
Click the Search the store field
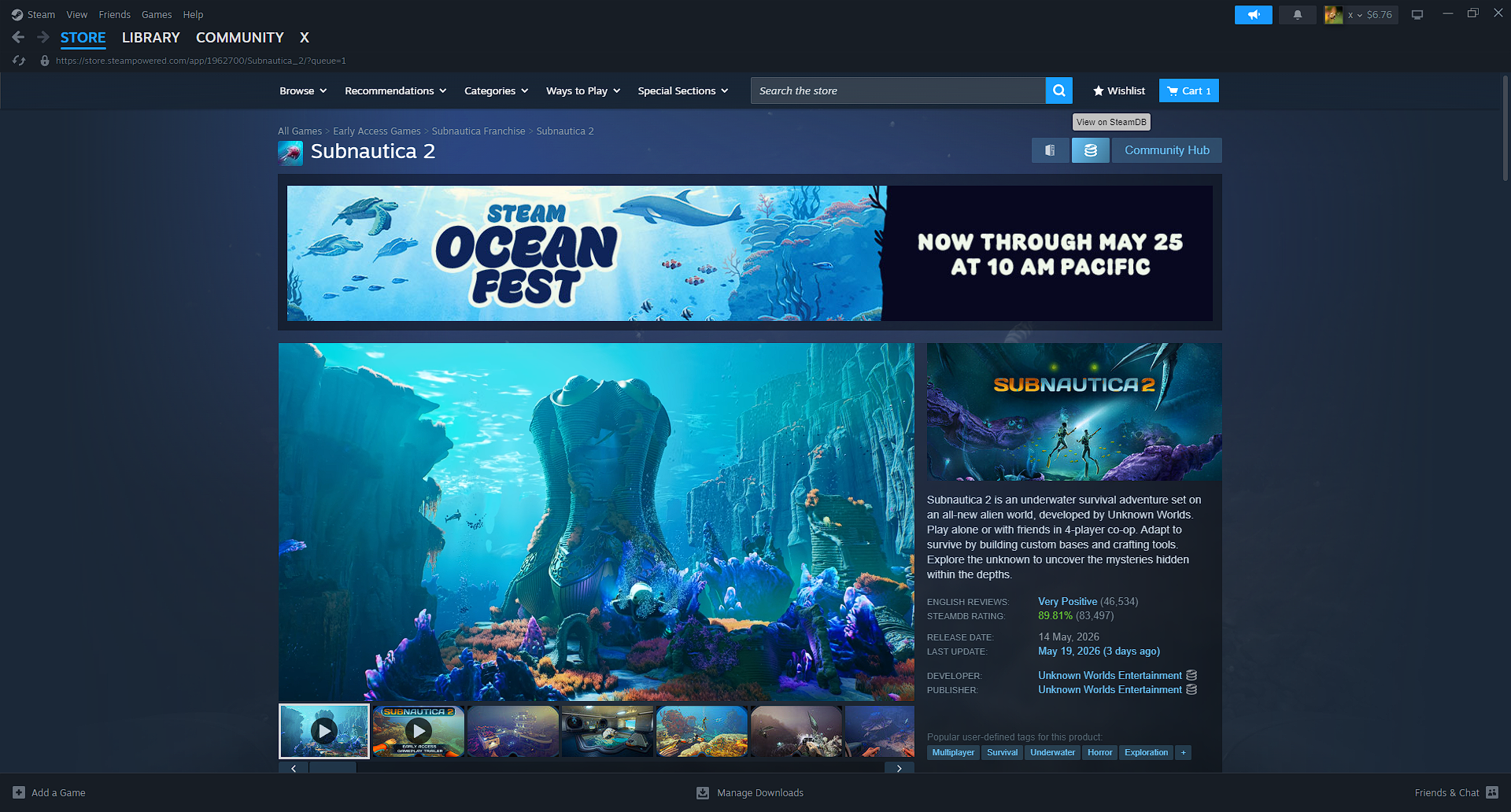(898, 90)
